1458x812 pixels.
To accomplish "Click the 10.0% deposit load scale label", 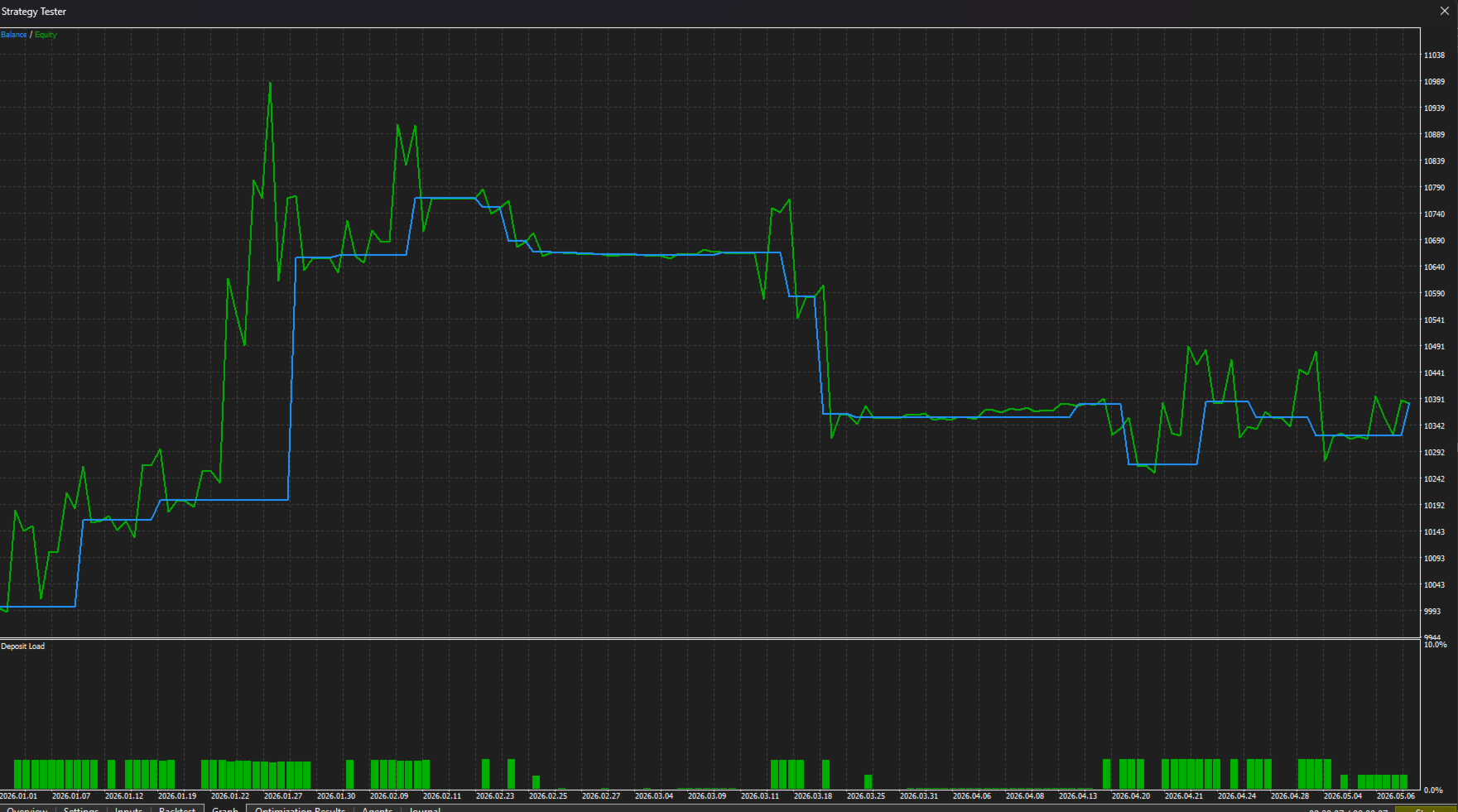I will click(1436, 644).
